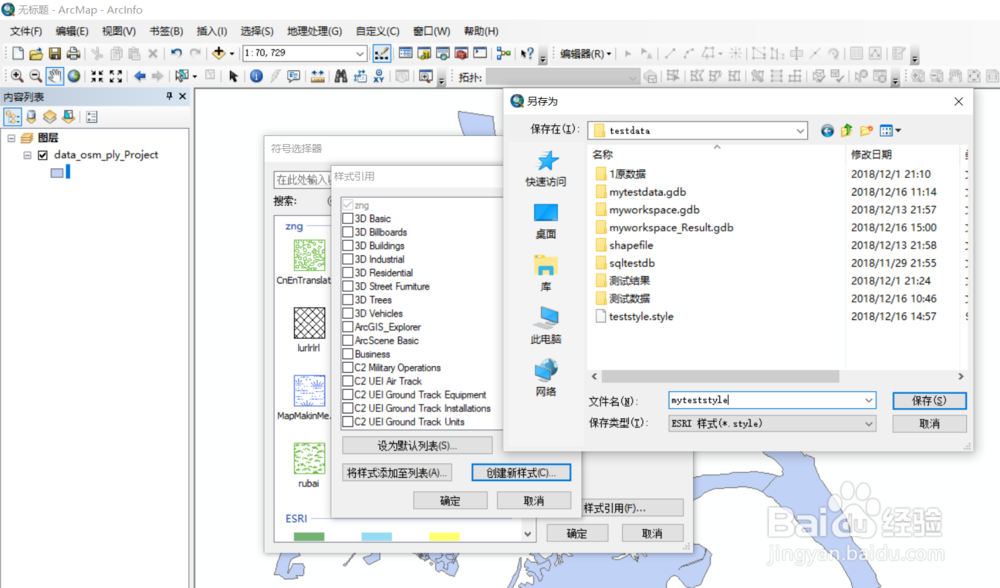Click the 保存(S) button
1000x588 pixels.
pyautogui.click(x=929, y=401)
